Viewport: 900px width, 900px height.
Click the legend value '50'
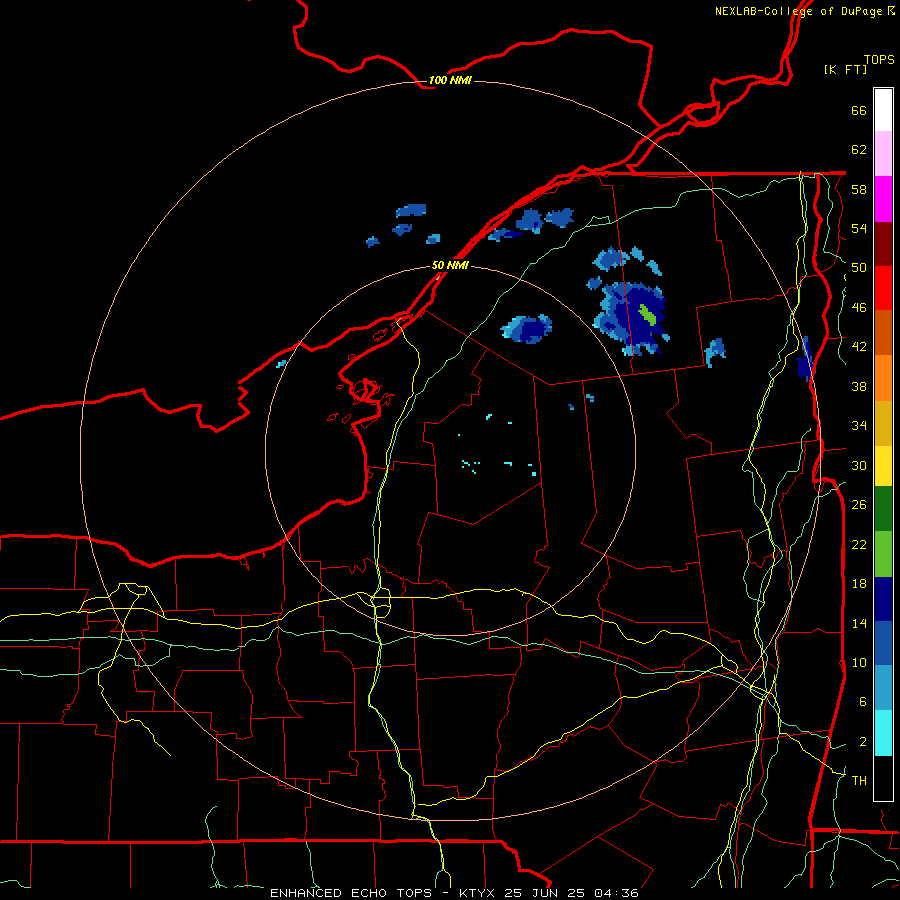859,268
